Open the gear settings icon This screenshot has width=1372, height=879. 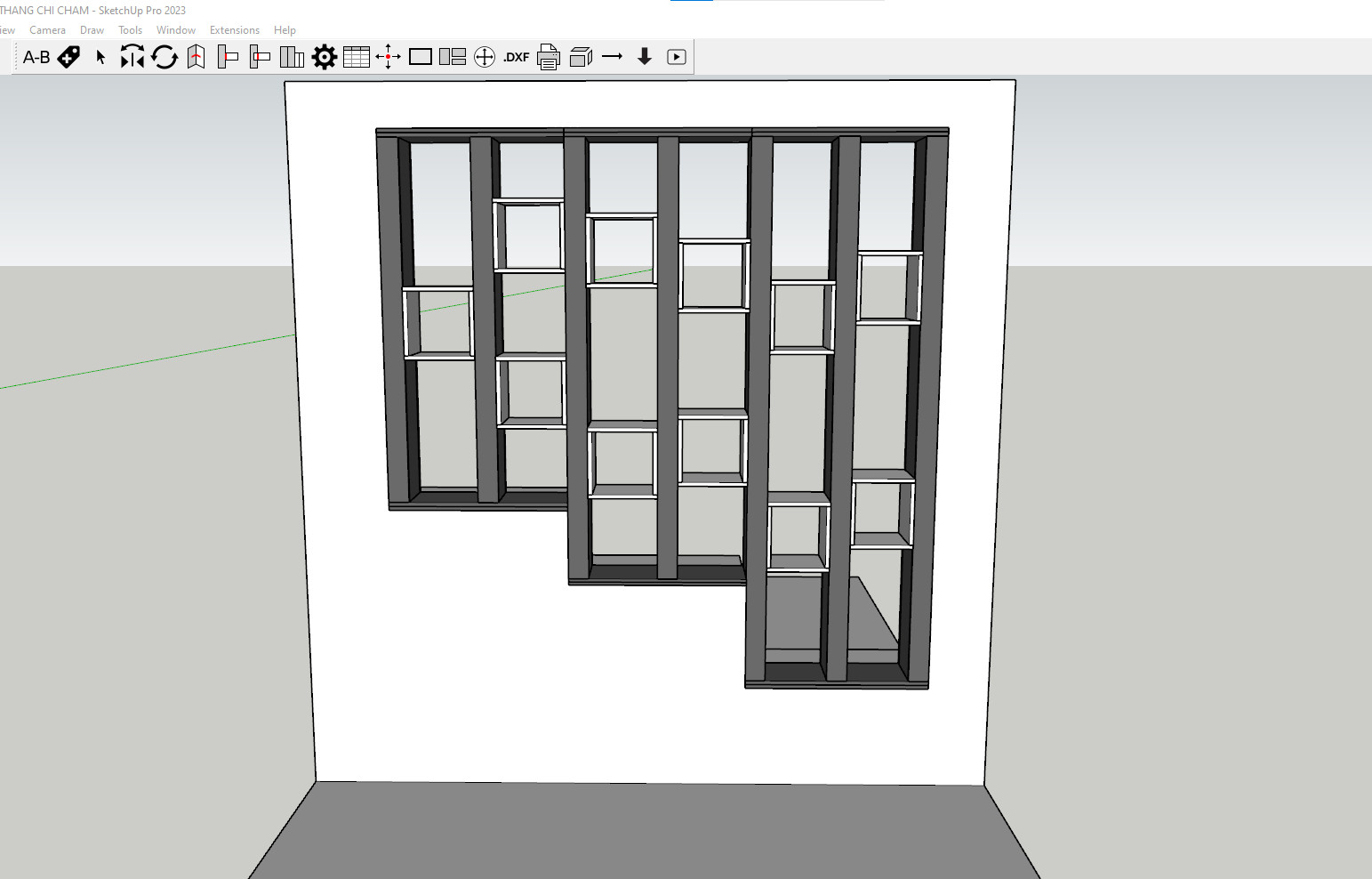325,57
